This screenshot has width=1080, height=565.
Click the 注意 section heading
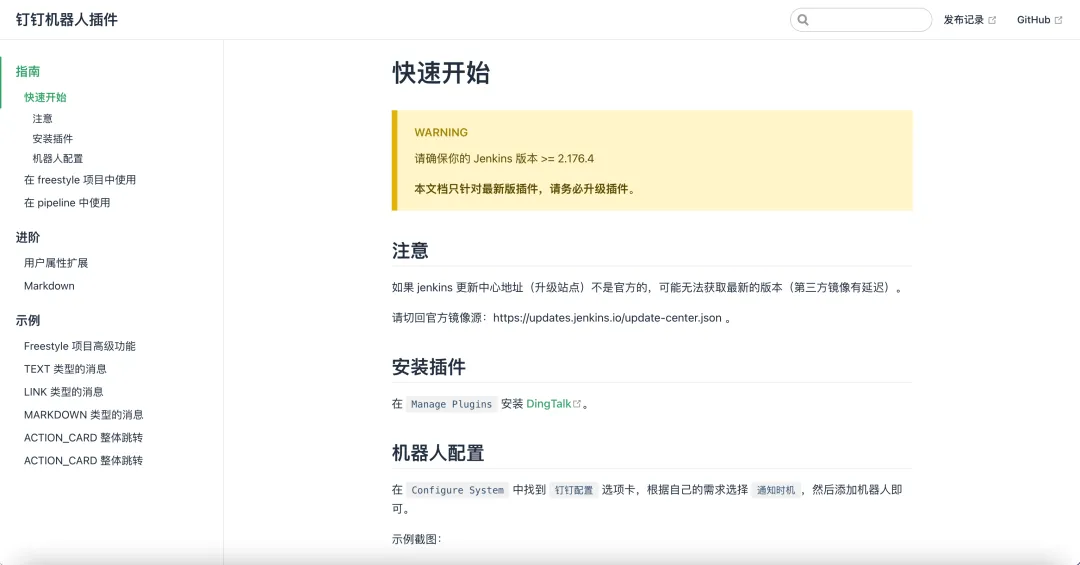point(410,250)
